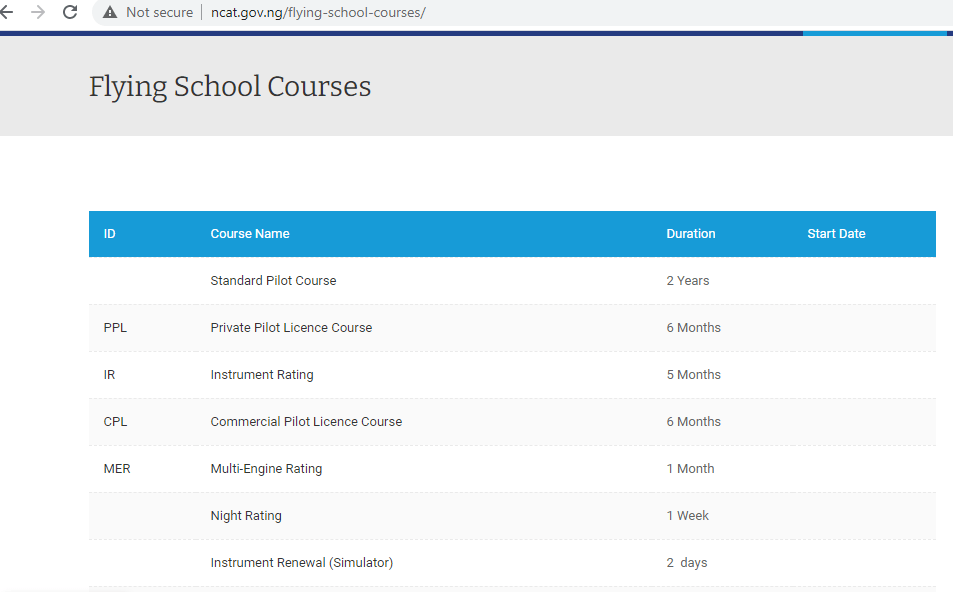Click Instrument Renewal (Simulator) course name
The width and height of the screenshot is (953, 592).
tap(301, 563)
